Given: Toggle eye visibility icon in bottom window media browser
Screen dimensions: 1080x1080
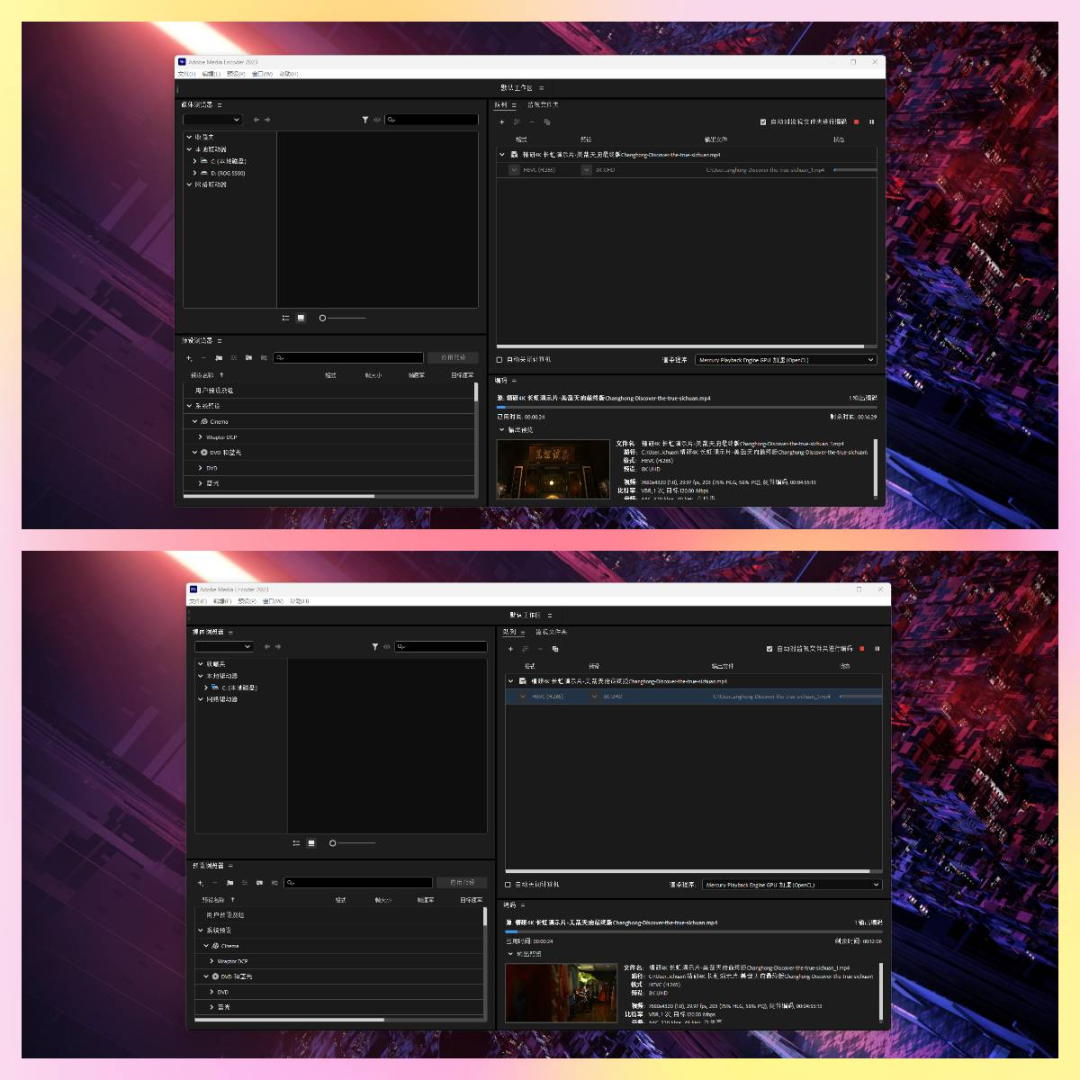Looking at the screenshot, I should coord(386,647).
